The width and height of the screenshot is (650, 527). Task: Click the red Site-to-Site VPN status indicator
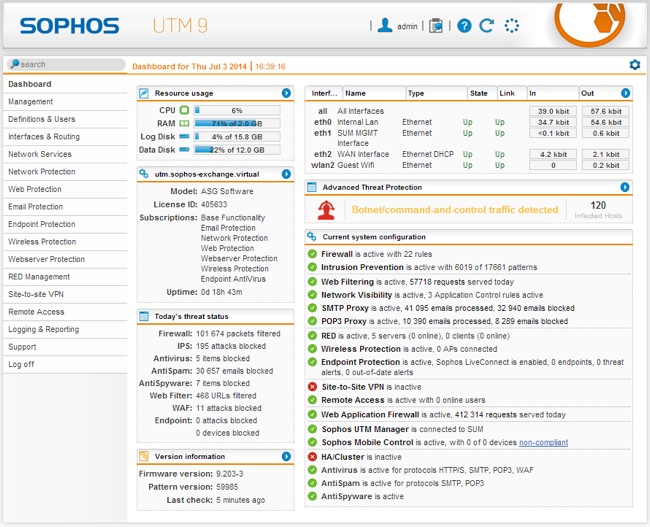[x=313, y=386]
